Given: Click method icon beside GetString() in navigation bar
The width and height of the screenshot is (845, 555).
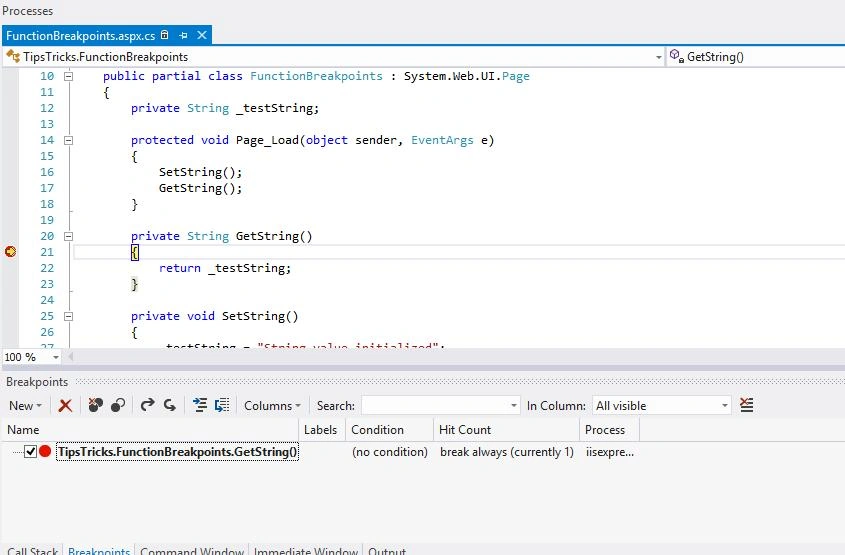Looking at the screenshot, I should tap(677, 56).
